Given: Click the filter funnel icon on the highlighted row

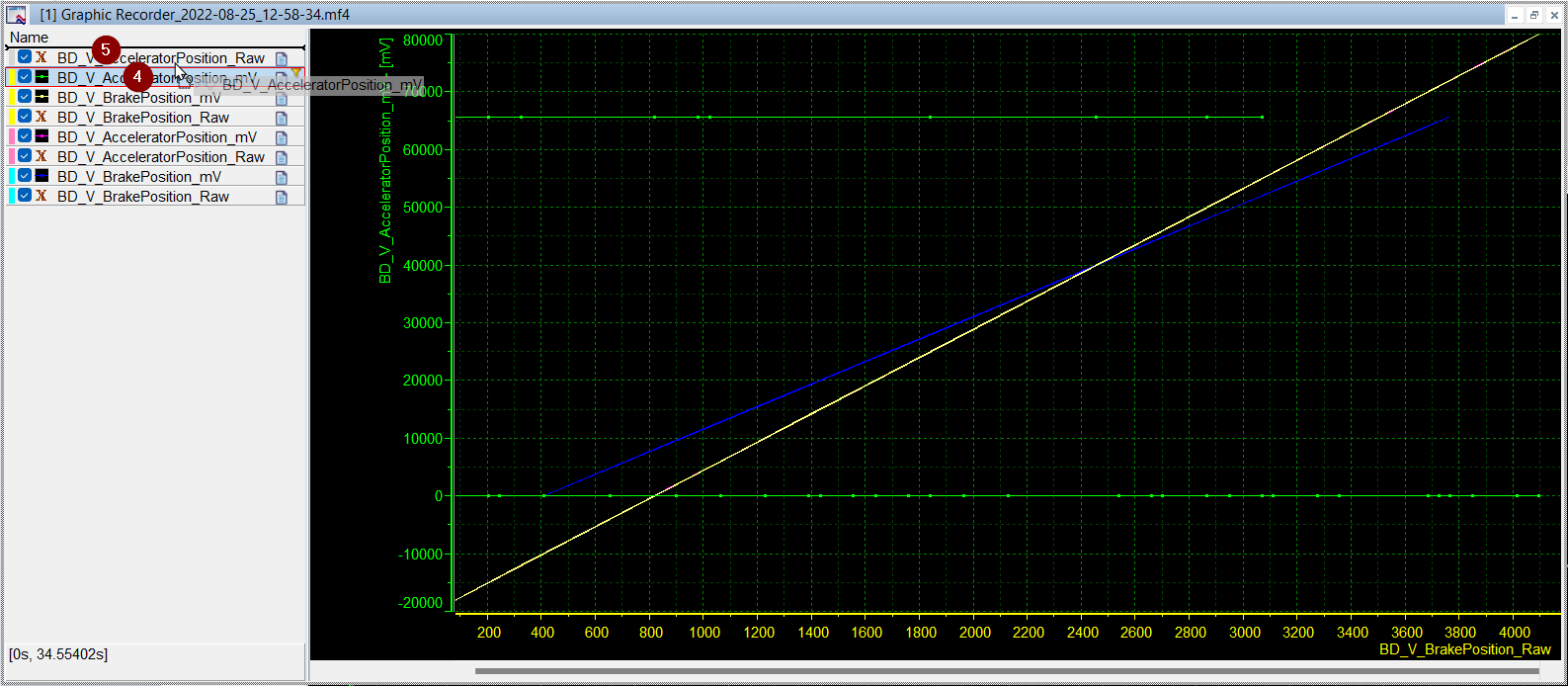Looking at the screenshot, I should click(x=295, y=75).
